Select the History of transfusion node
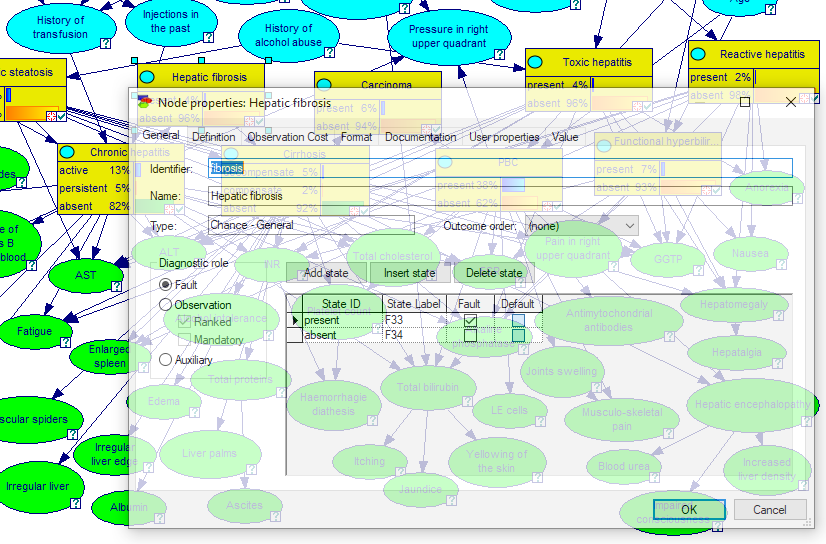826x544 pixels. (x=61, y=27)
